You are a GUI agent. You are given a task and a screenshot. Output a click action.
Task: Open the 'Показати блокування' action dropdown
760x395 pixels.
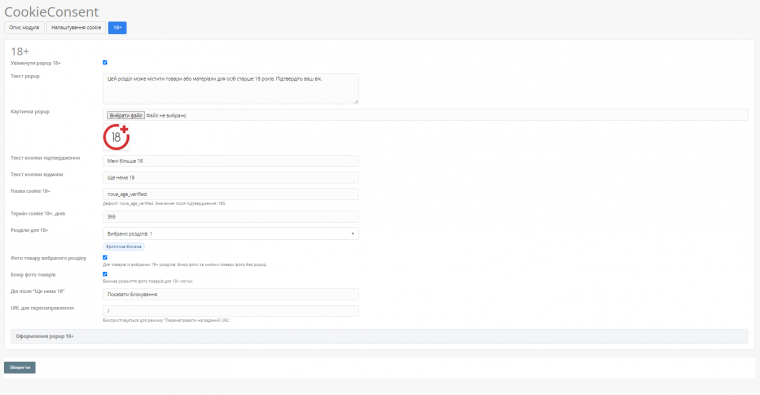tap(231, 294)
